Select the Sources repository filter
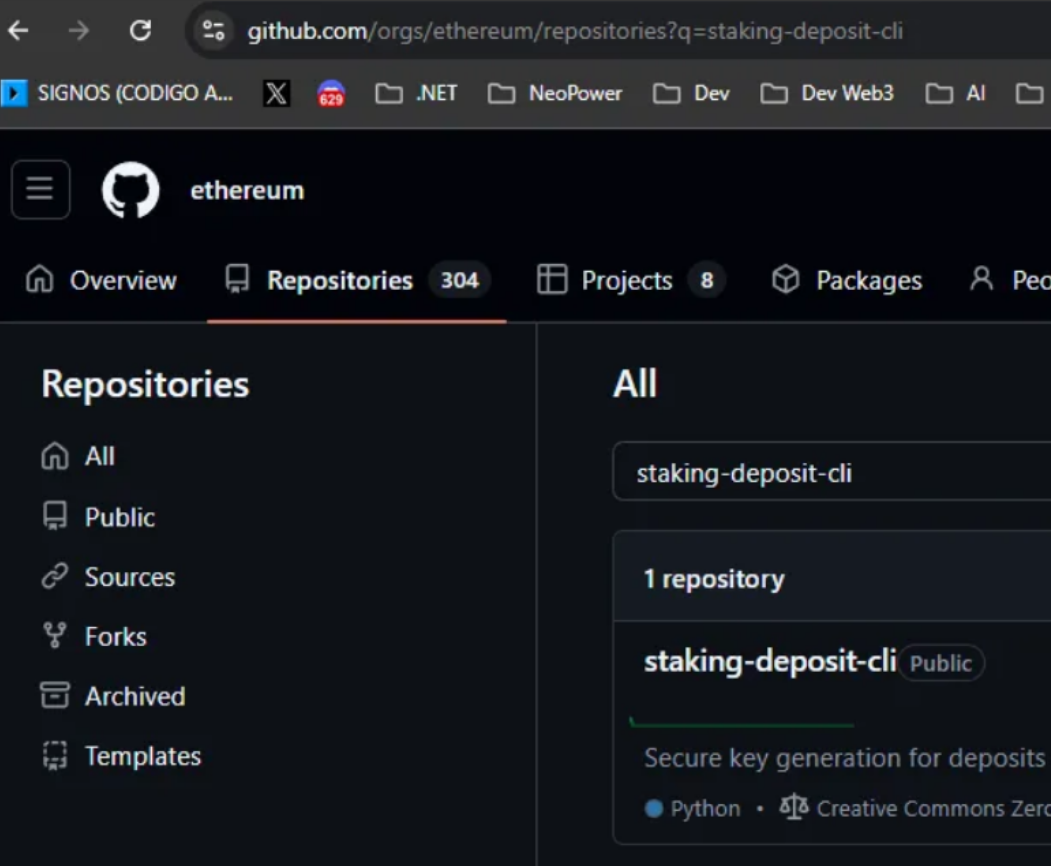This screenshot has width=1051, height=866. coord(128,577)
